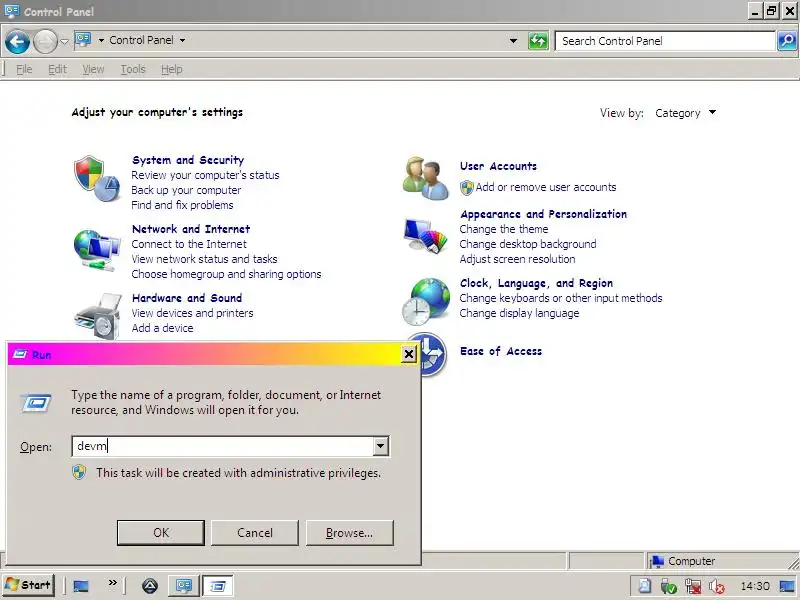Open the Tools menu

(x=133, y=69)
